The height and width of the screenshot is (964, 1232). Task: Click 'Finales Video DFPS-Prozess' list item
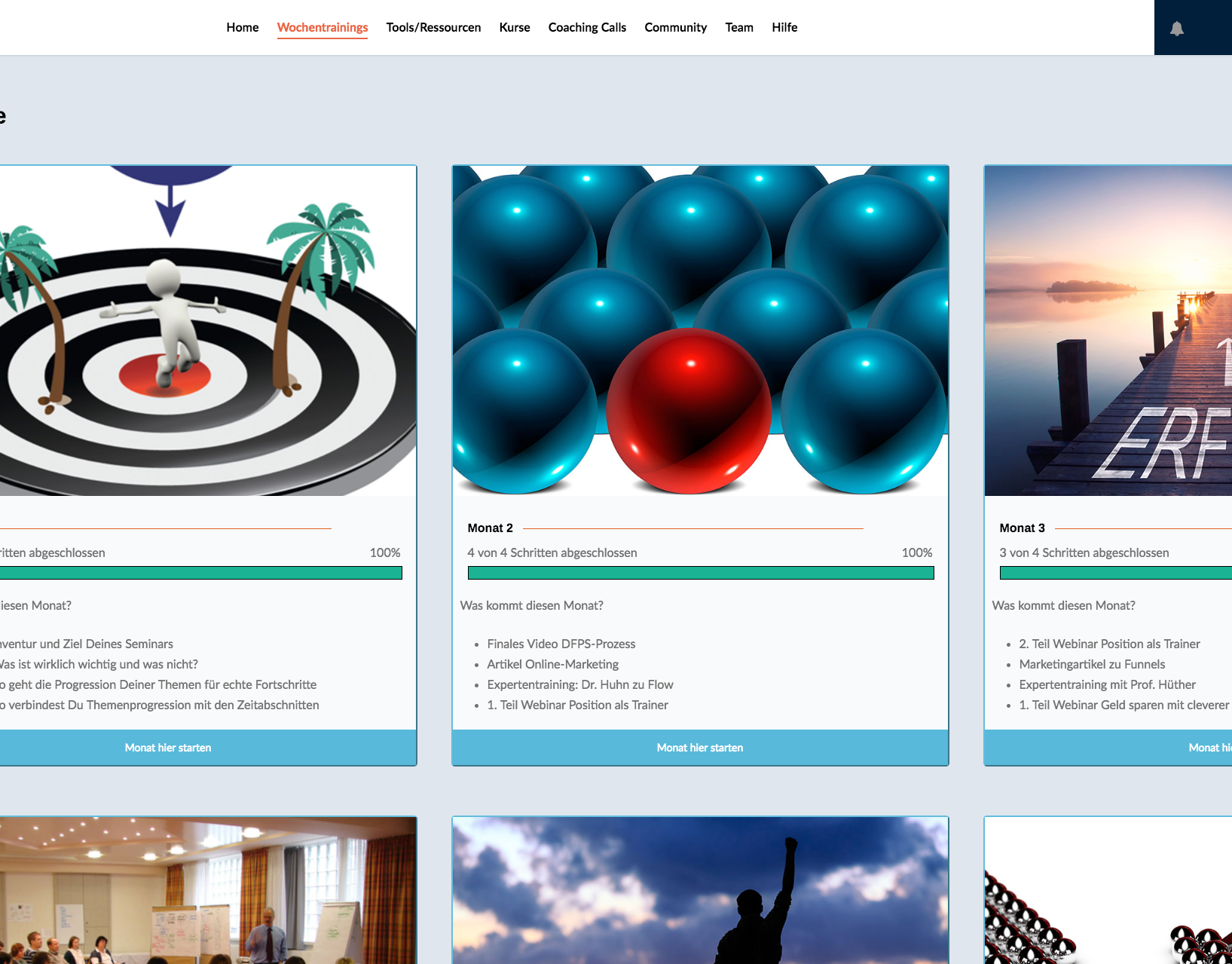(x=561, y=644)
